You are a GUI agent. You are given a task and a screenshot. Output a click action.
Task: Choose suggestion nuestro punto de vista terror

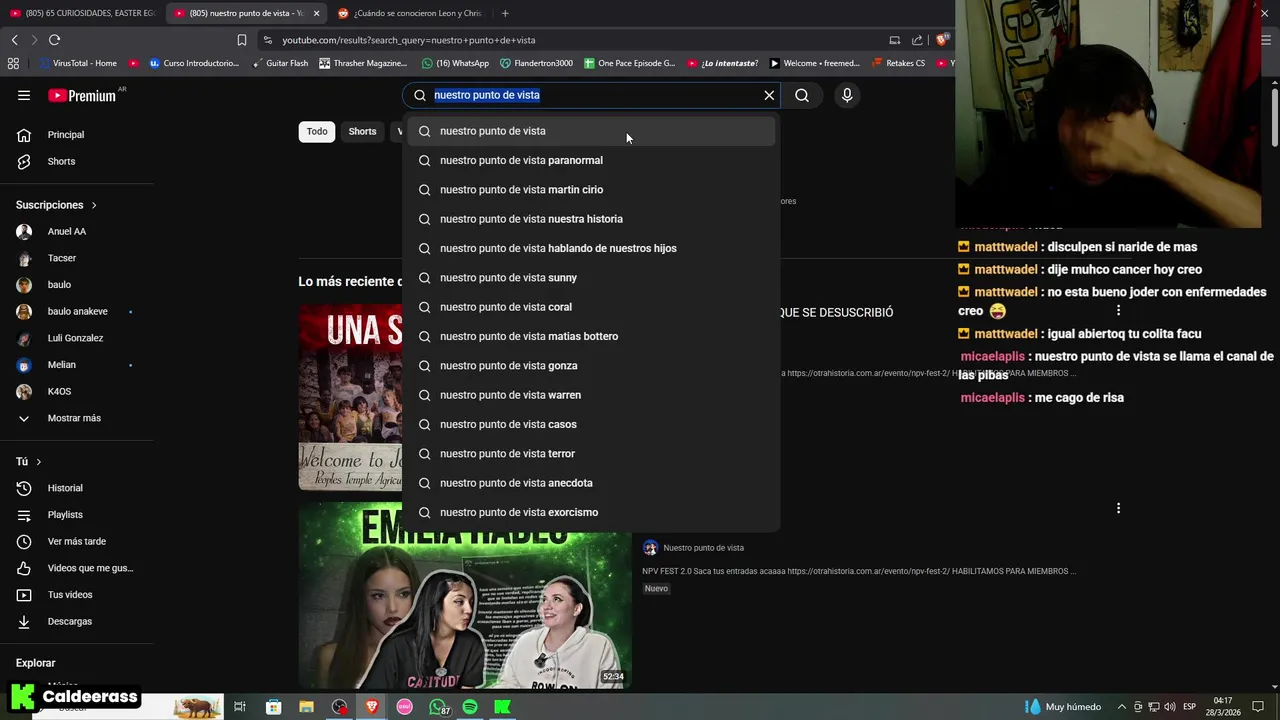point(590,454)
